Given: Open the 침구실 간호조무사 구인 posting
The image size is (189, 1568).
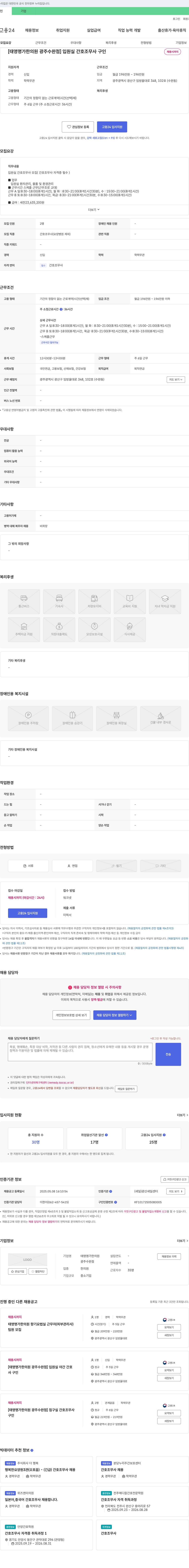Looking at the screenshot, I should [42, 1413].
